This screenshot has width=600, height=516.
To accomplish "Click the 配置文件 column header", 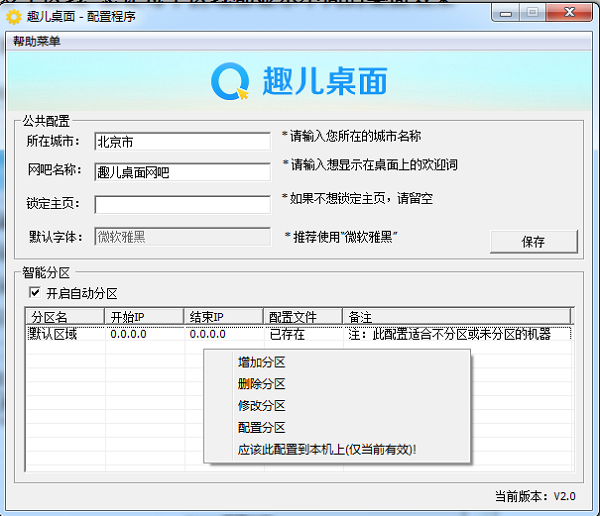I will pos(303,317).
